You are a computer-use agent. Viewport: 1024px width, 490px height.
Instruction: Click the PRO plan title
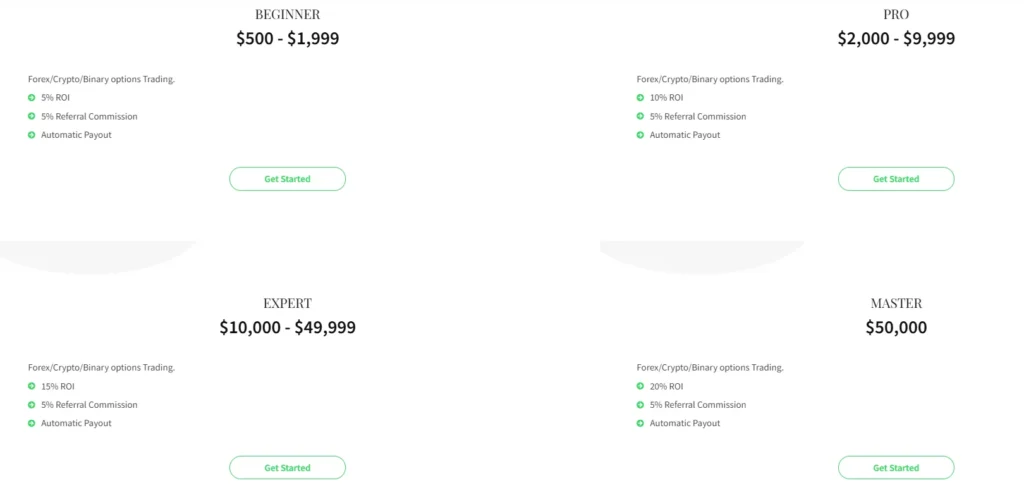(896, 15)
